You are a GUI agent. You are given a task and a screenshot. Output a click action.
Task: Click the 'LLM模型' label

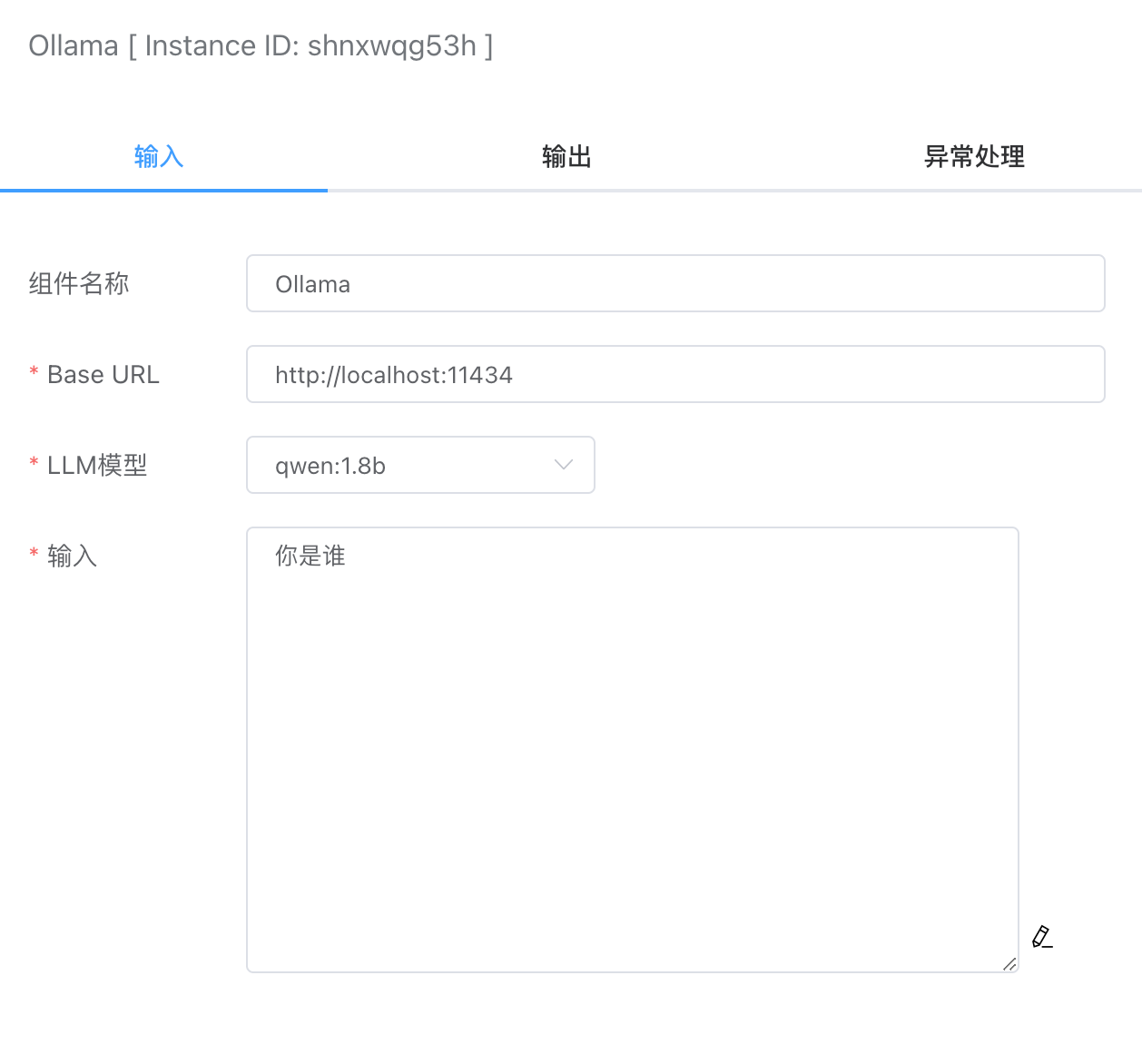point(97,465)
